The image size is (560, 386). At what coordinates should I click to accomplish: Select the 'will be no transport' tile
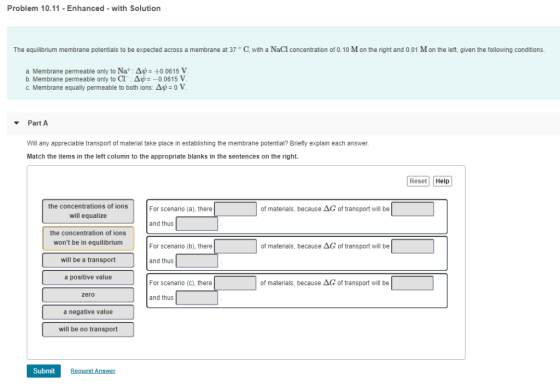coord(88,329)
